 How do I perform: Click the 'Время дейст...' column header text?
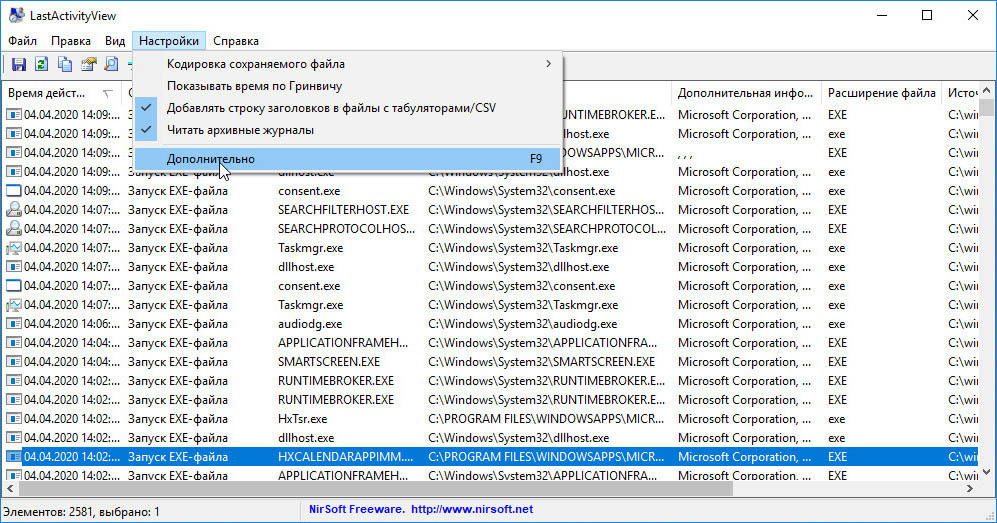pos(46,93)
